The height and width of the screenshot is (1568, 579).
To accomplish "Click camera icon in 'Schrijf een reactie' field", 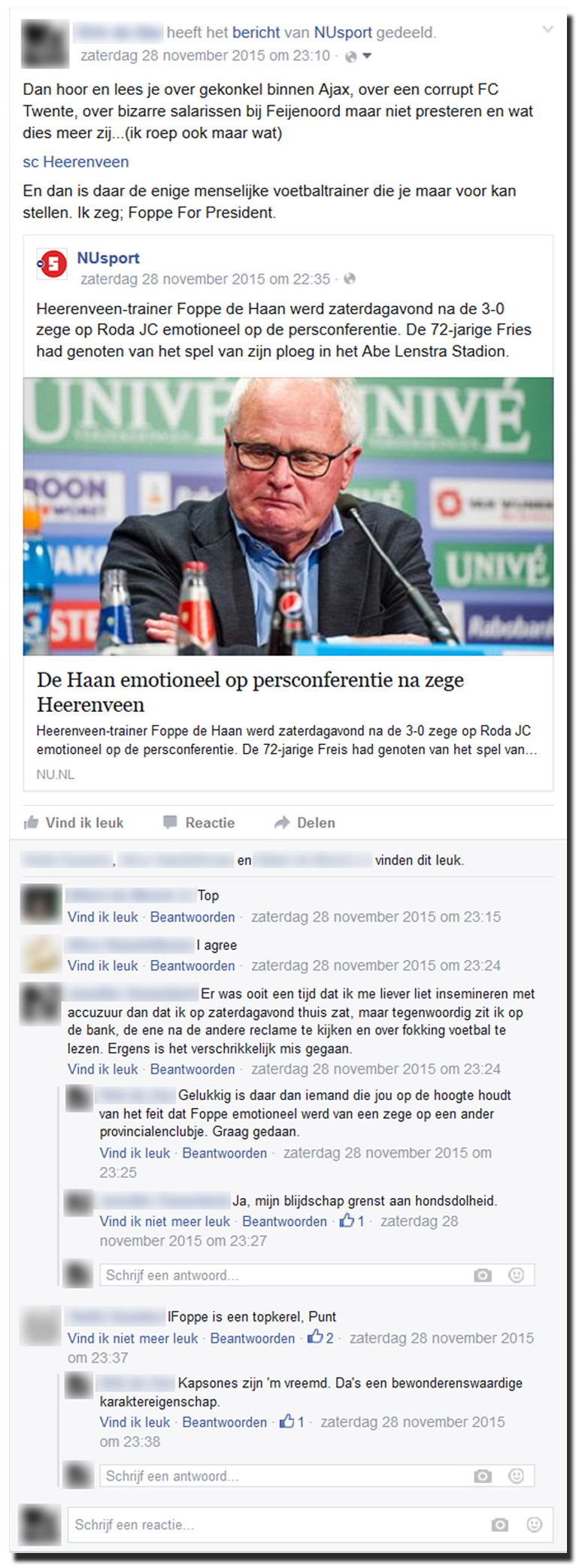I will coord(500,1524).
